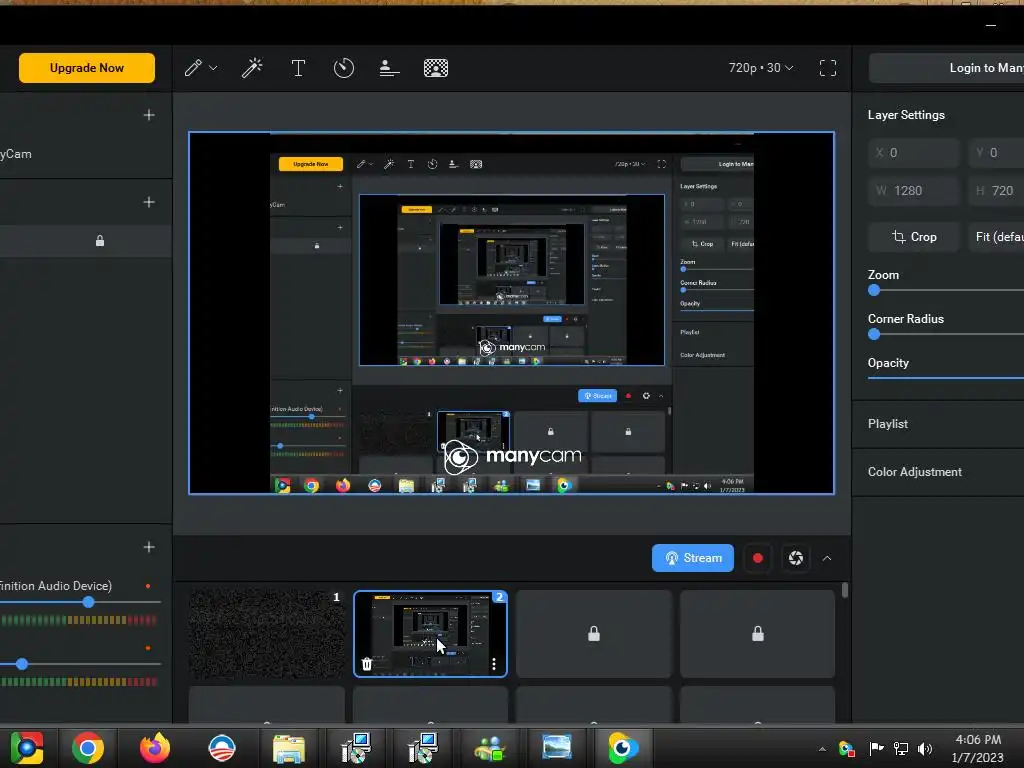Select preset thumbnail 1

(266, 633)
